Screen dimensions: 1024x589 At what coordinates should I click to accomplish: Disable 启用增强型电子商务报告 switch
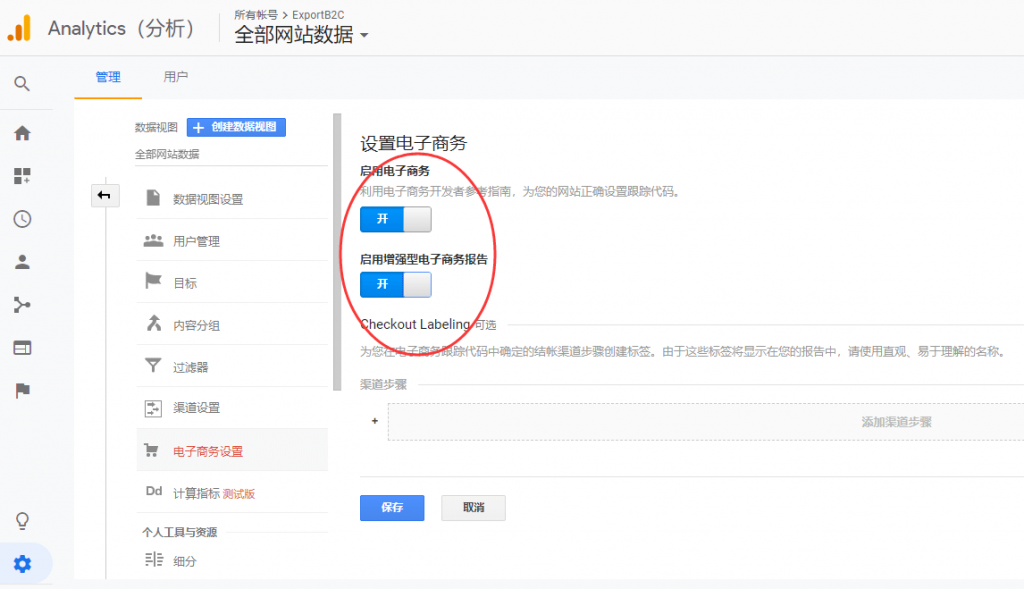point(395,284)
